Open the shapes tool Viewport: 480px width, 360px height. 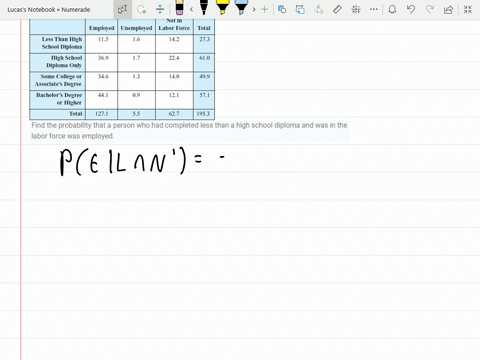282,9
